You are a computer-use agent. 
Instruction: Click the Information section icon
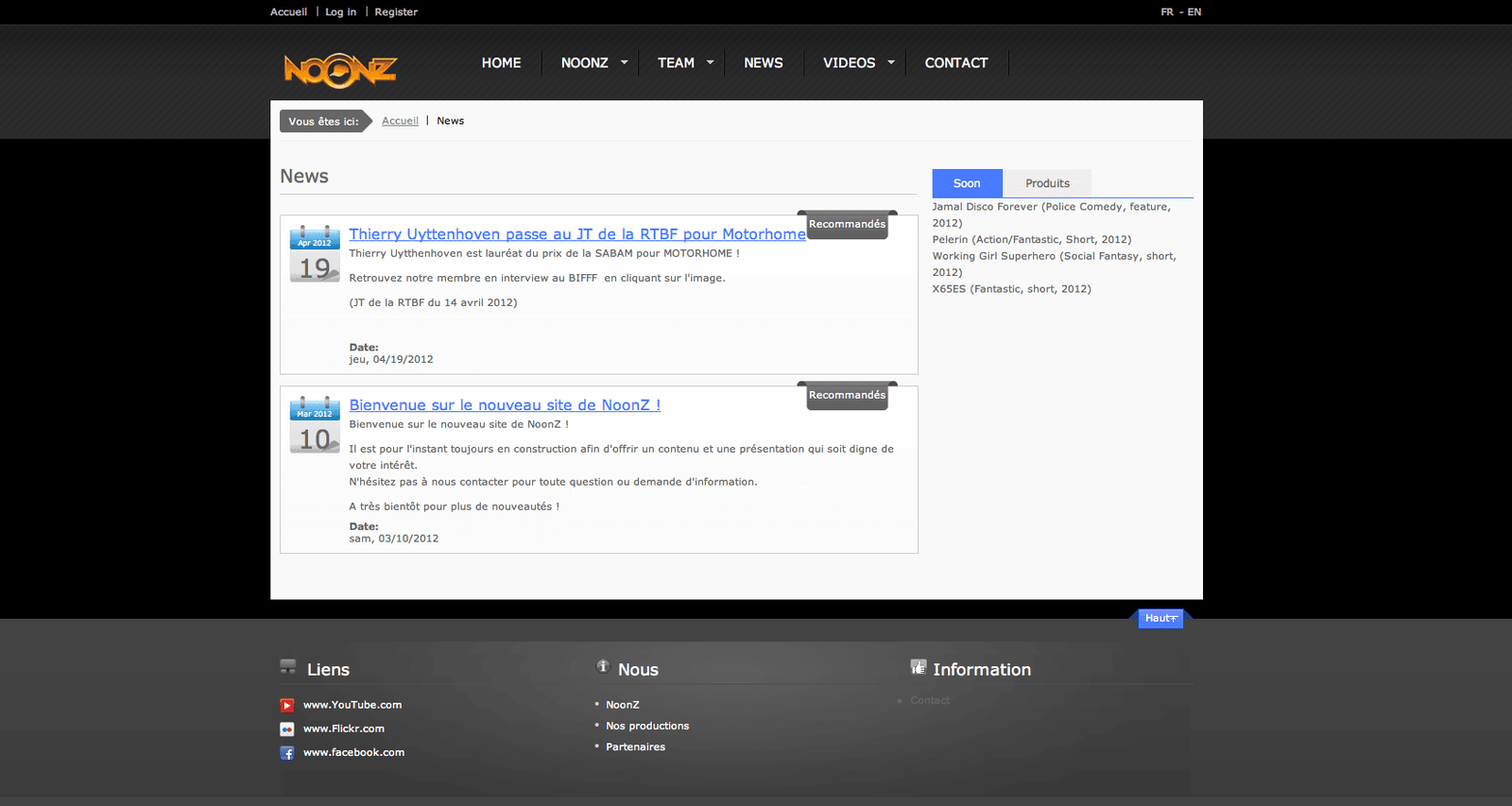(x=918, y=667)
